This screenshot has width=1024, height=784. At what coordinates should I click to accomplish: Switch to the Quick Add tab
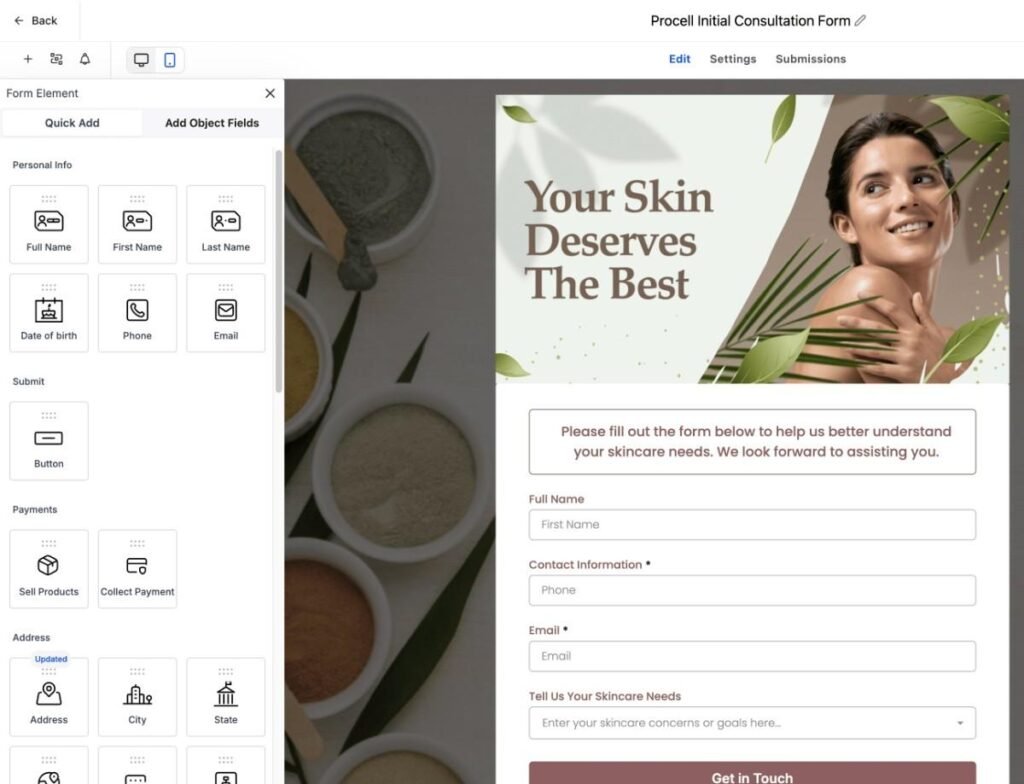[x=72, y=123]
